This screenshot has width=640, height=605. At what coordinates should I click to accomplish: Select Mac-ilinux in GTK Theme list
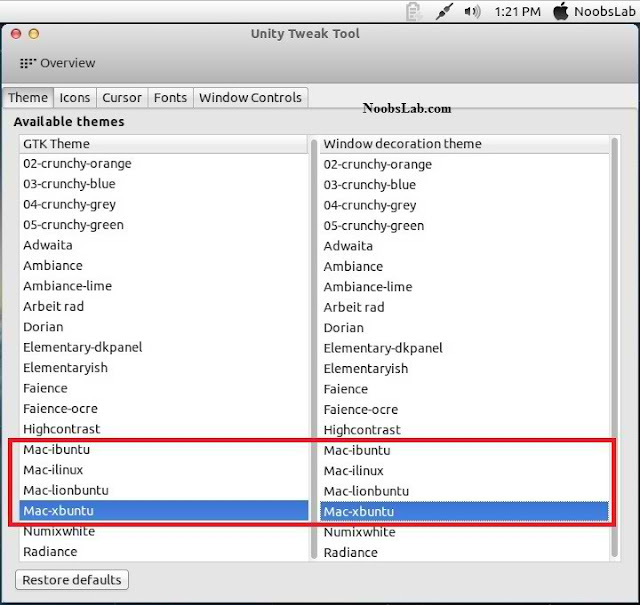(x=163, y=470)
